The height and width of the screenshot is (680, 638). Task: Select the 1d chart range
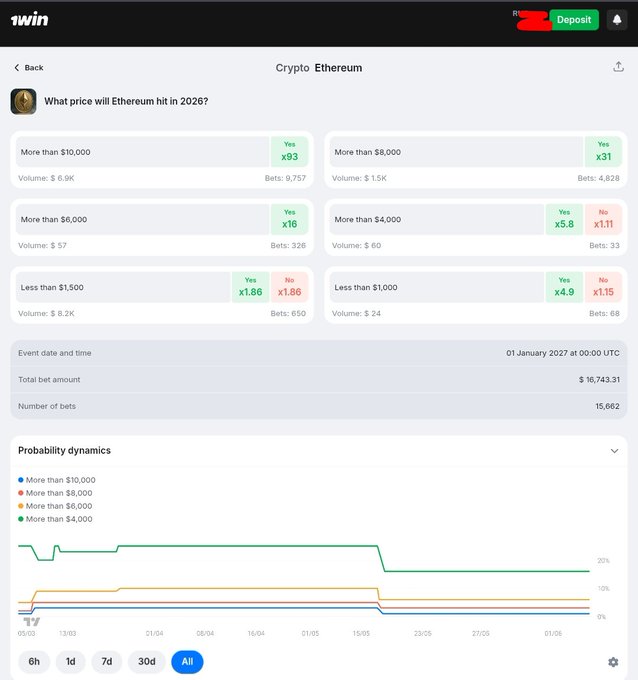tap(70, 662)
